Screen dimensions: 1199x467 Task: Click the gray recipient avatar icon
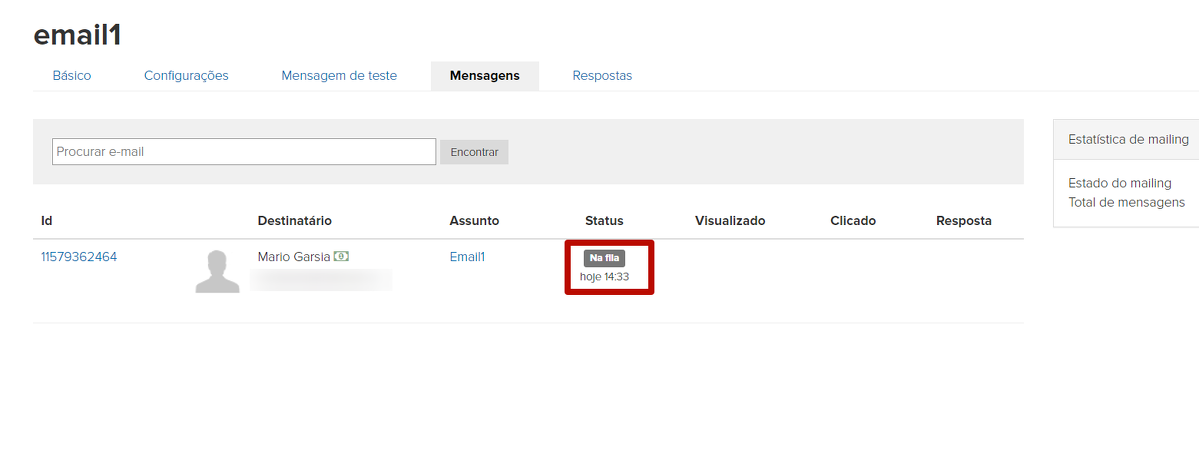click(217, 271)
